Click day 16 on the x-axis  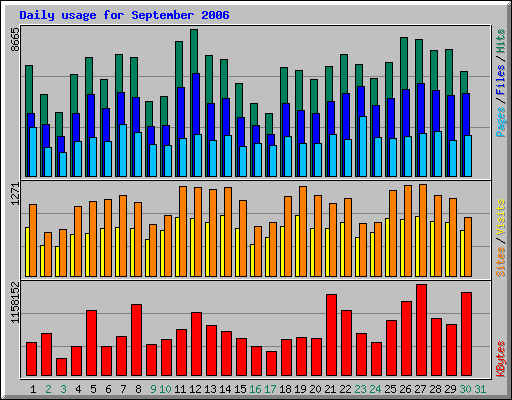255,389
